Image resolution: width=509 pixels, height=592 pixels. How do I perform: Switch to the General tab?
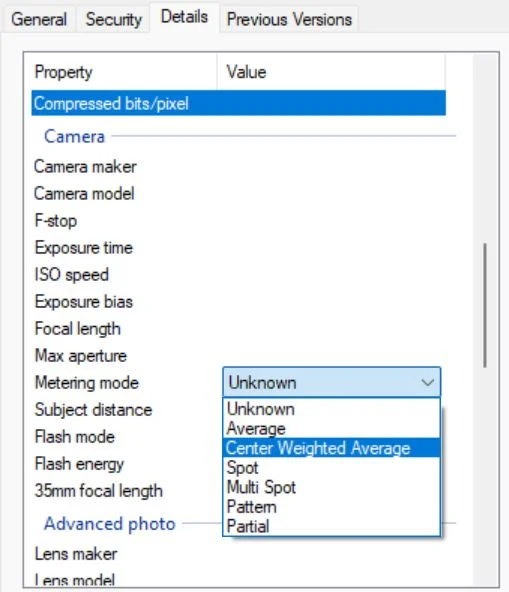(39, 19)
